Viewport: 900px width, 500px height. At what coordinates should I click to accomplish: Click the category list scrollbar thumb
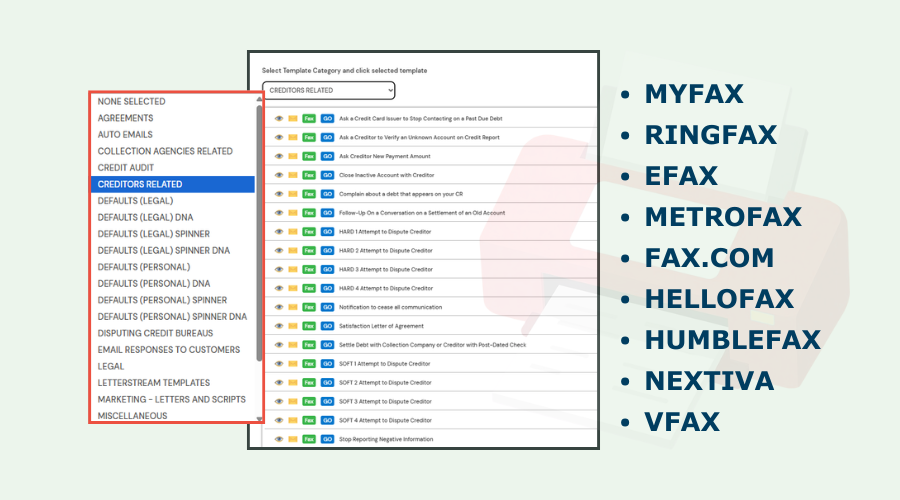pyautogui.click(x=259, y=232)
